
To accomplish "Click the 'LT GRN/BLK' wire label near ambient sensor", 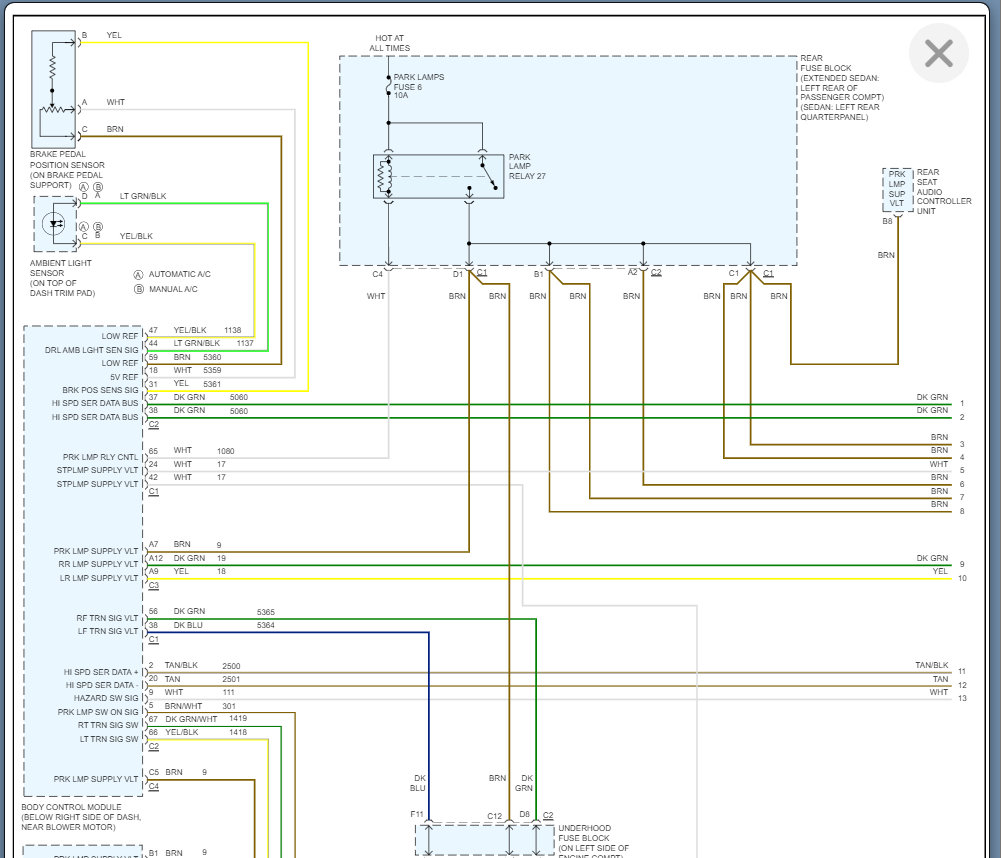I will tap(143, 197).
